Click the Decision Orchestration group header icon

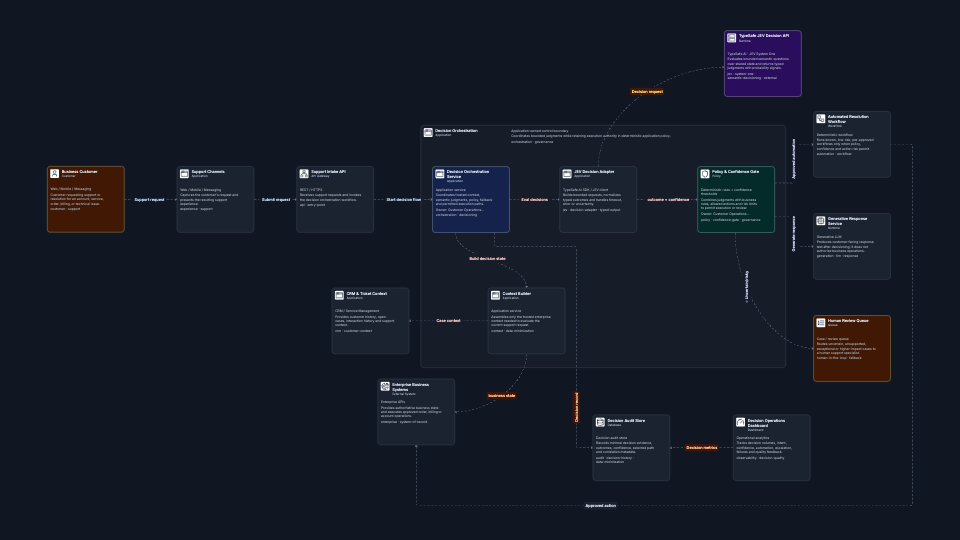(x=428, y=132)
